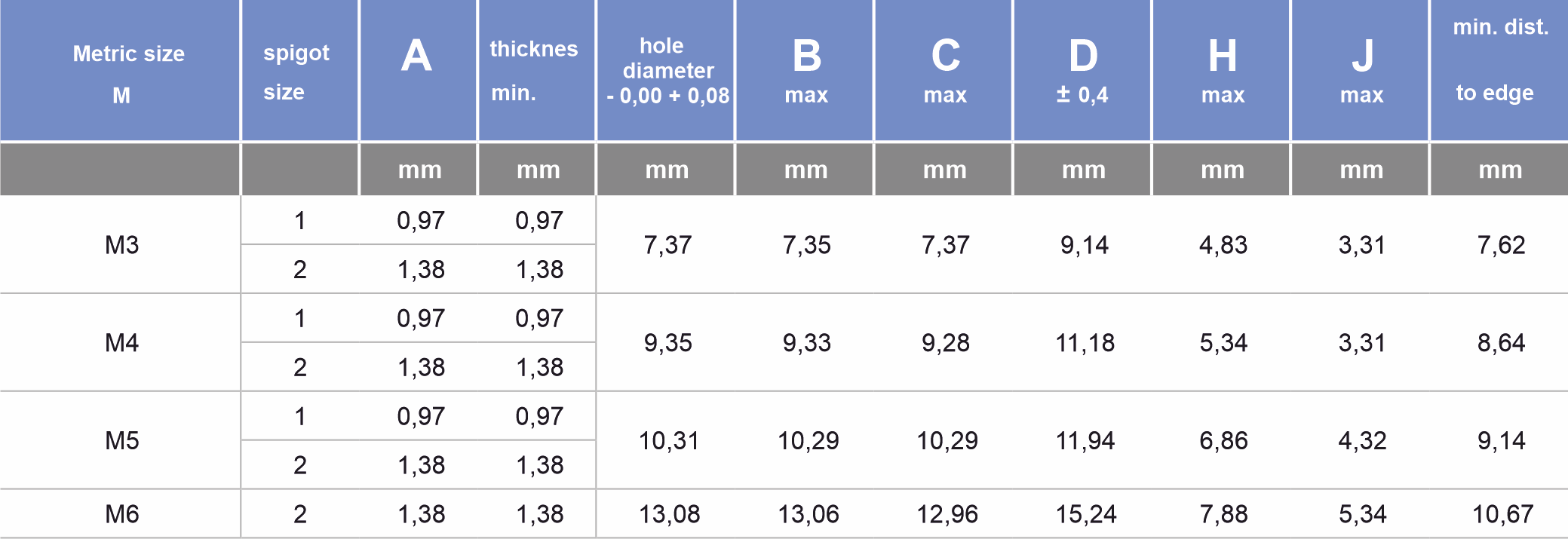Screen dimensions: 1568x539
Task: Select the J max column header
Action: coord(1360,70)
